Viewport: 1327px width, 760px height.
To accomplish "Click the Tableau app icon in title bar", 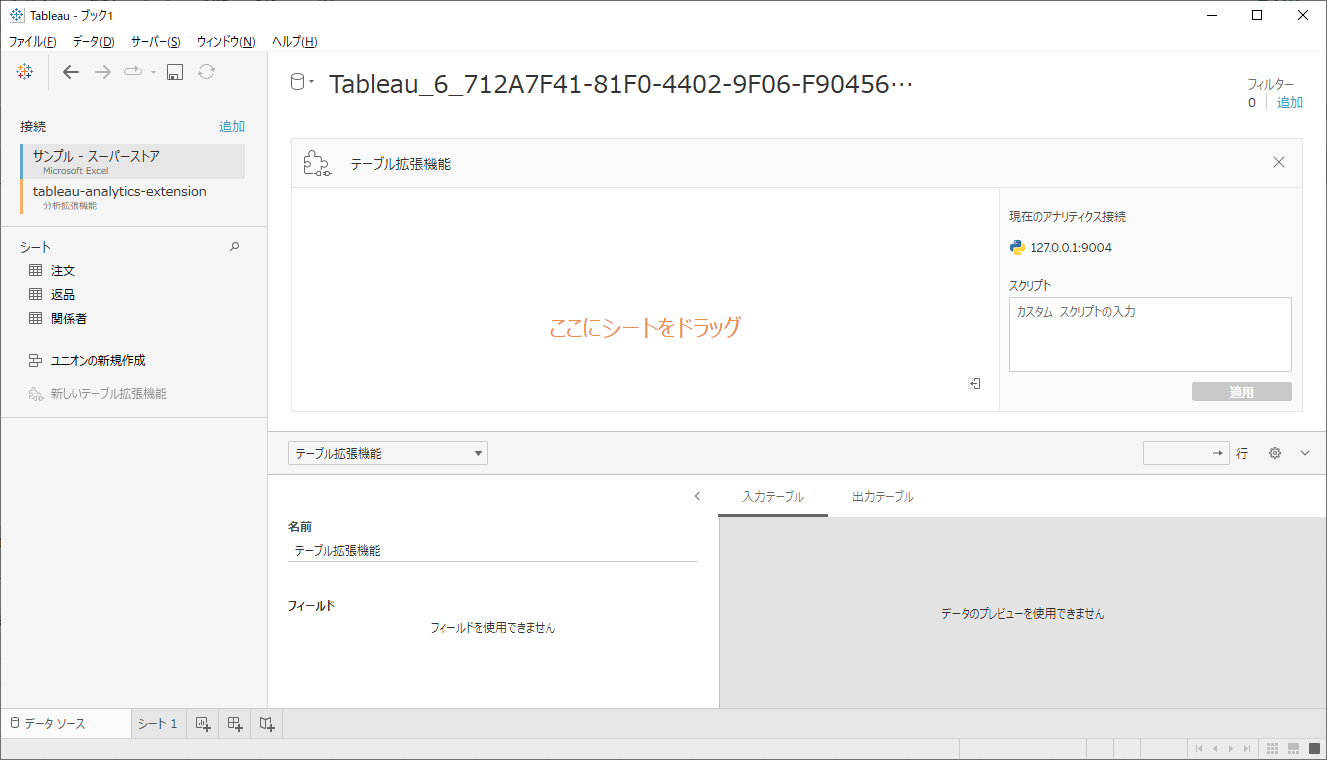I will pyautogui.click(x=17, y=15).
